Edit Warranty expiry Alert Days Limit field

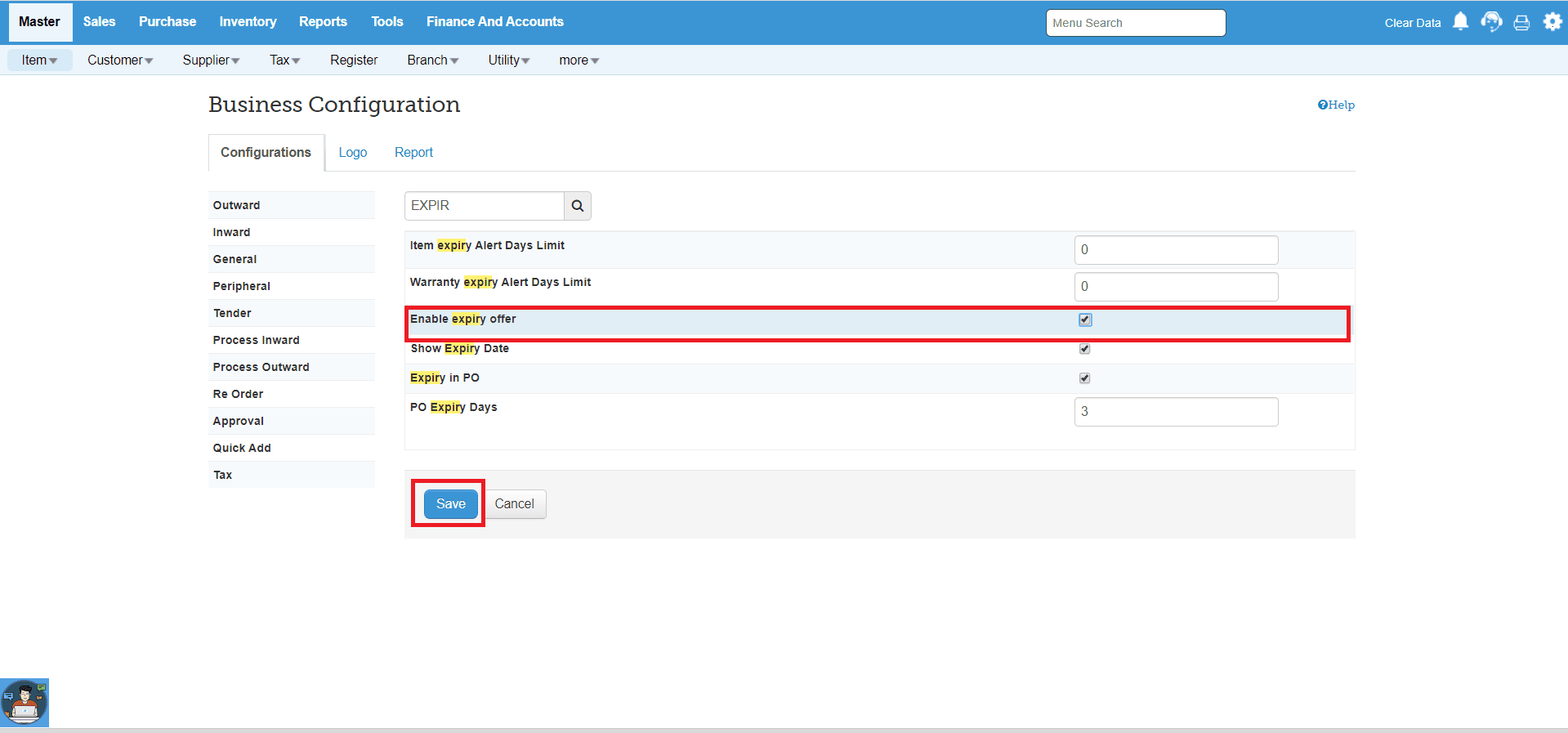pos(1177,287)
